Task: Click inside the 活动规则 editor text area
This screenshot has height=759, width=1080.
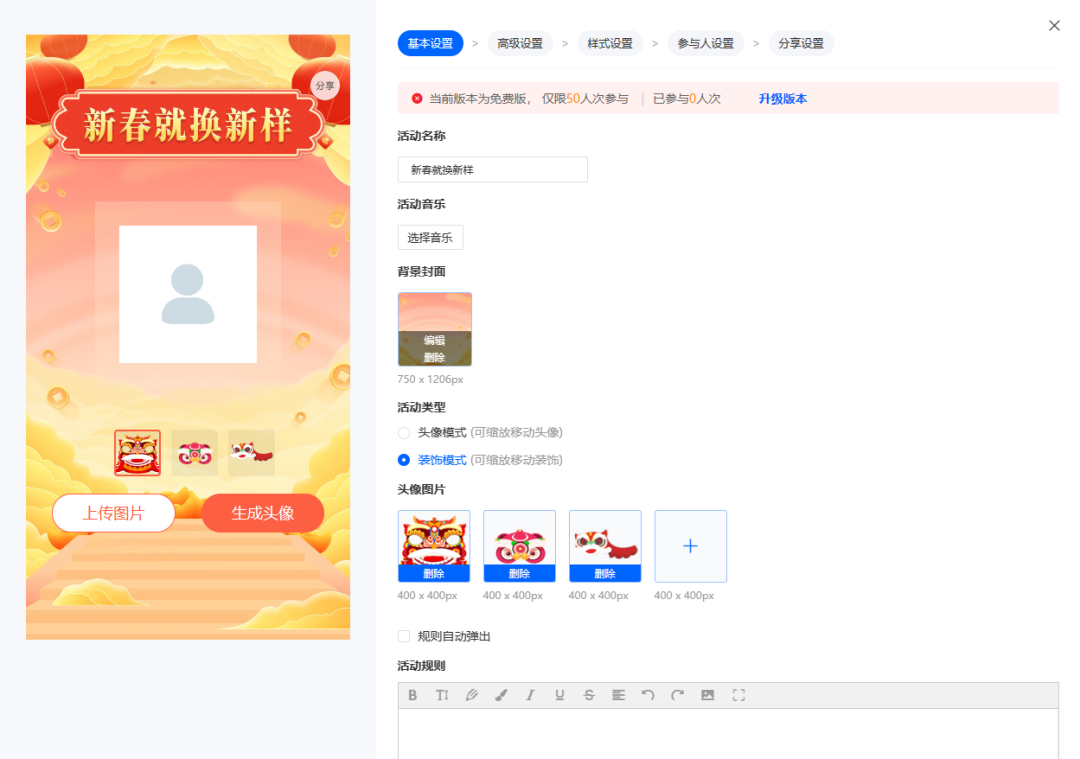Action: 728,734
